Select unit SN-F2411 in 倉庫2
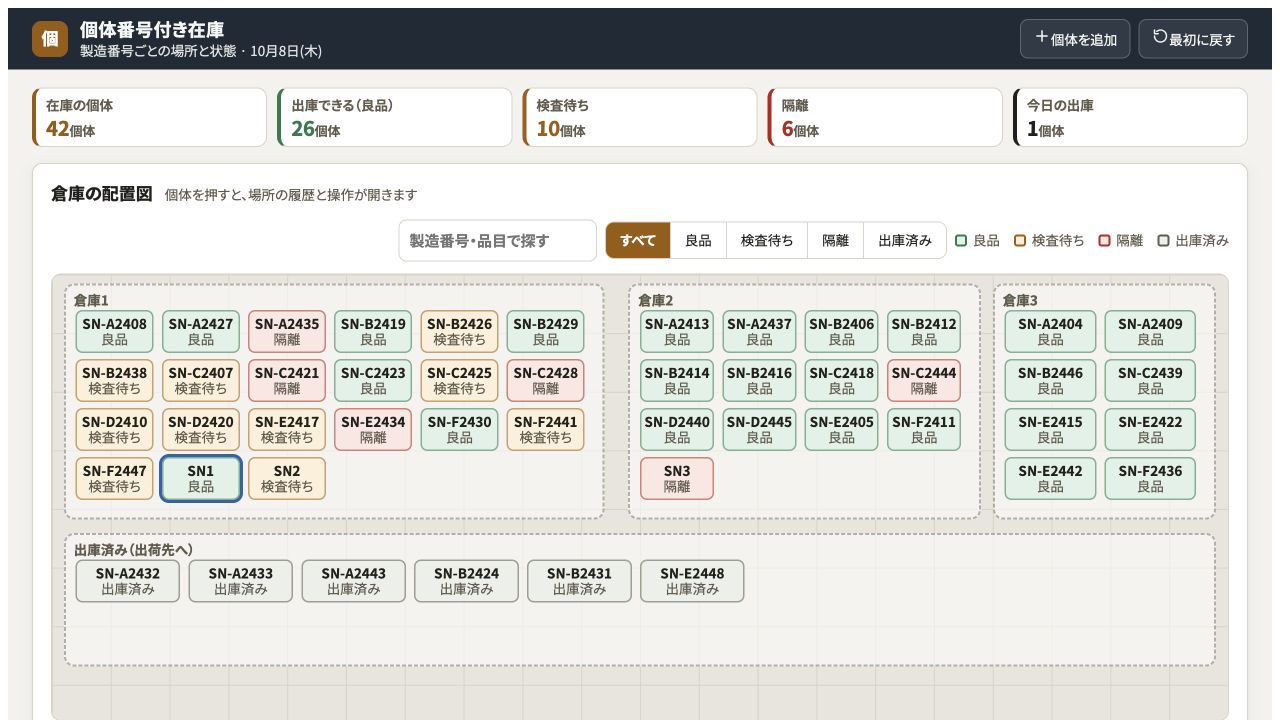1280x720 pixels. [924, 429]
